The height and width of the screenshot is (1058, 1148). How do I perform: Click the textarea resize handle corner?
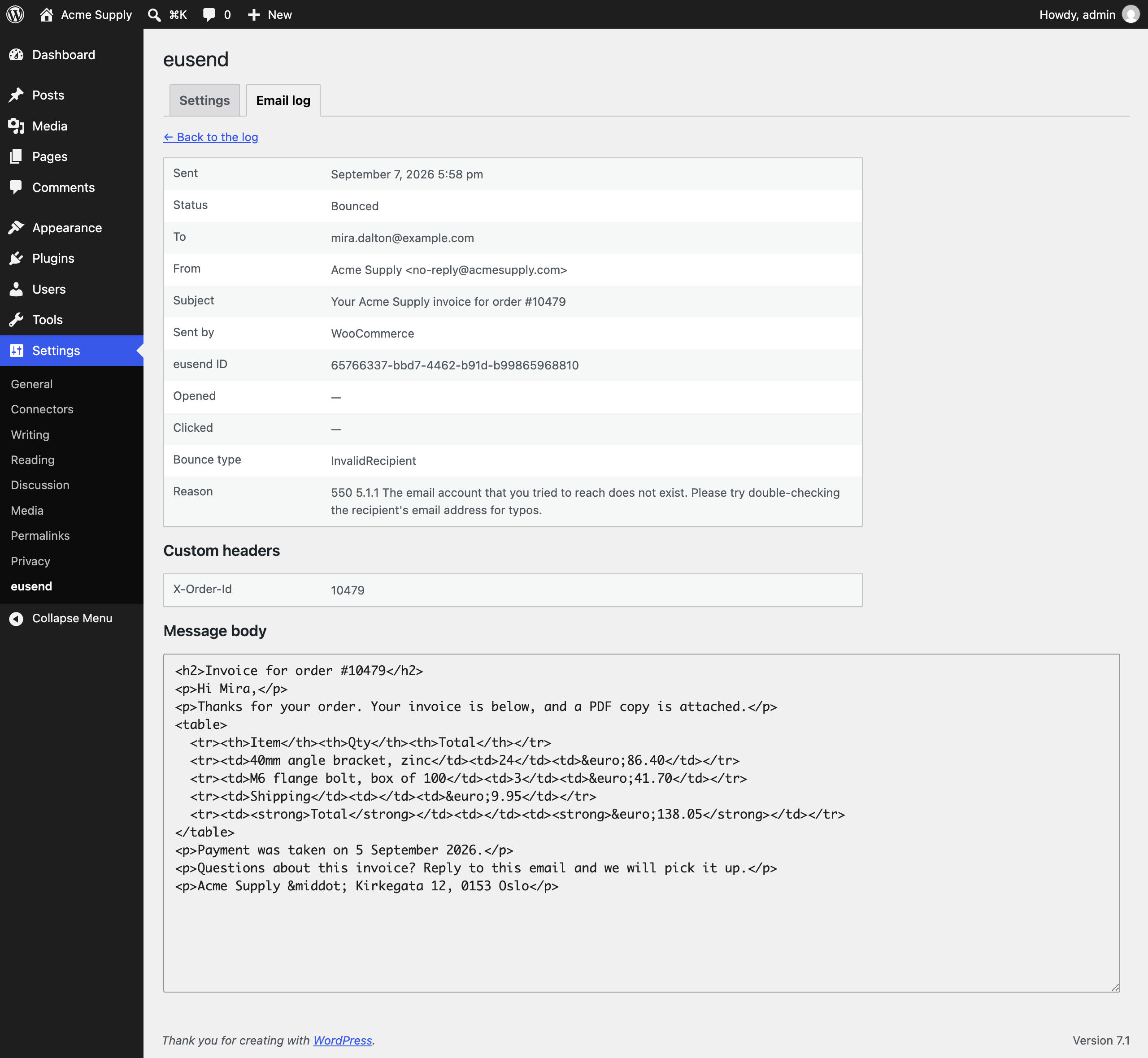[x=1115, y=987]
